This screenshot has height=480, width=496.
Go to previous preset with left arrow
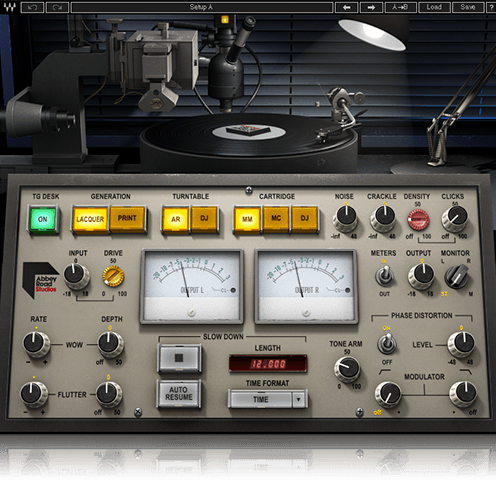coord(346,7)
